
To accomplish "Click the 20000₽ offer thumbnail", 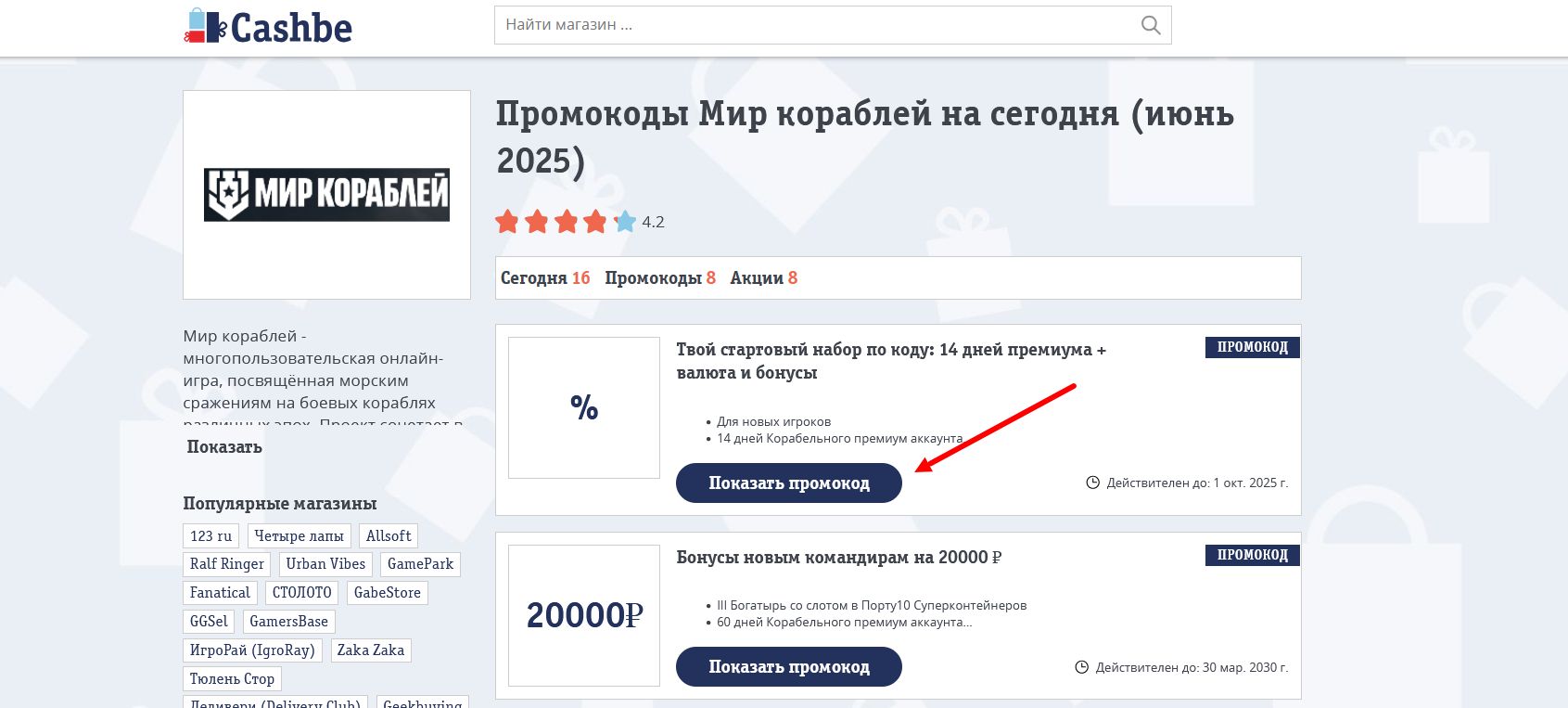I will (584, 615).
